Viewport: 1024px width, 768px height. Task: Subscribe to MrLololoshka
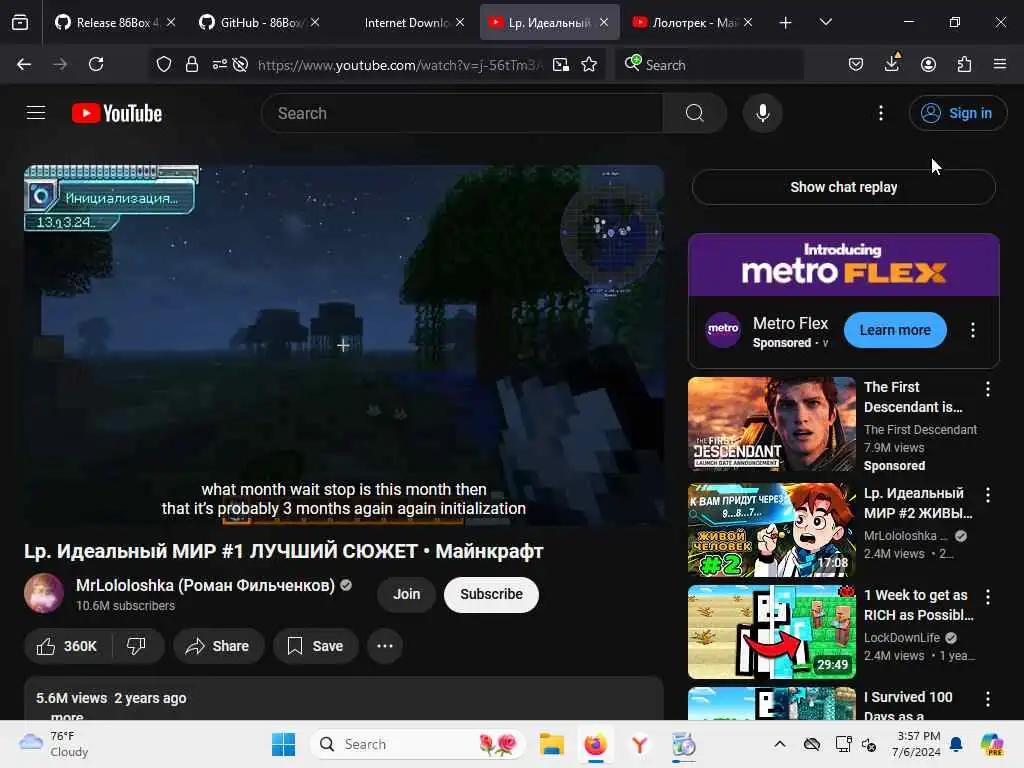[491, 594]
